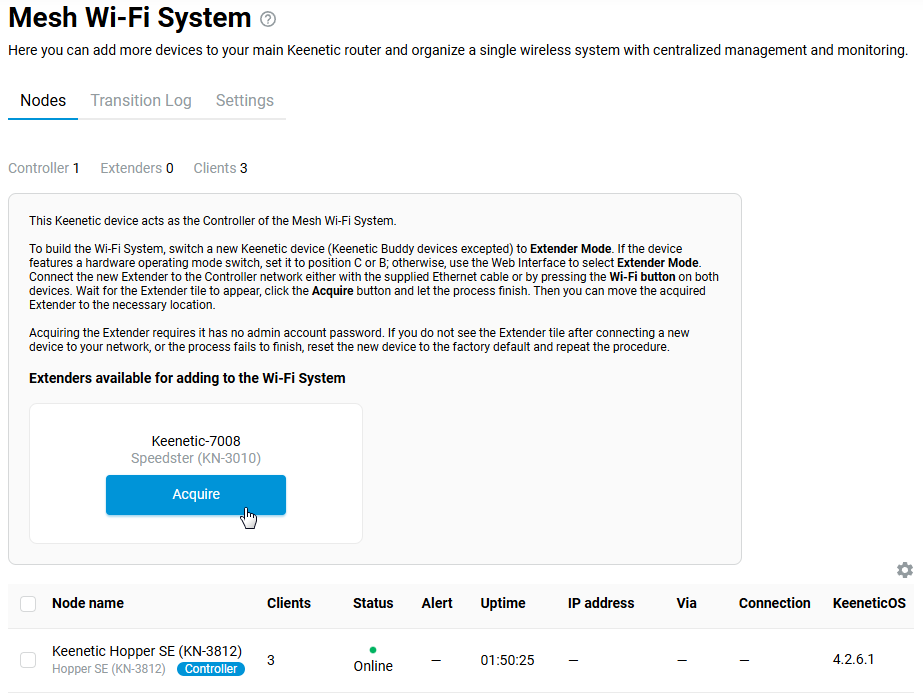Open the Keenetic Hopper SE (KN-3812) node
Screen dimensions: 923x698
pyautogui.click(x=146, y=651)
